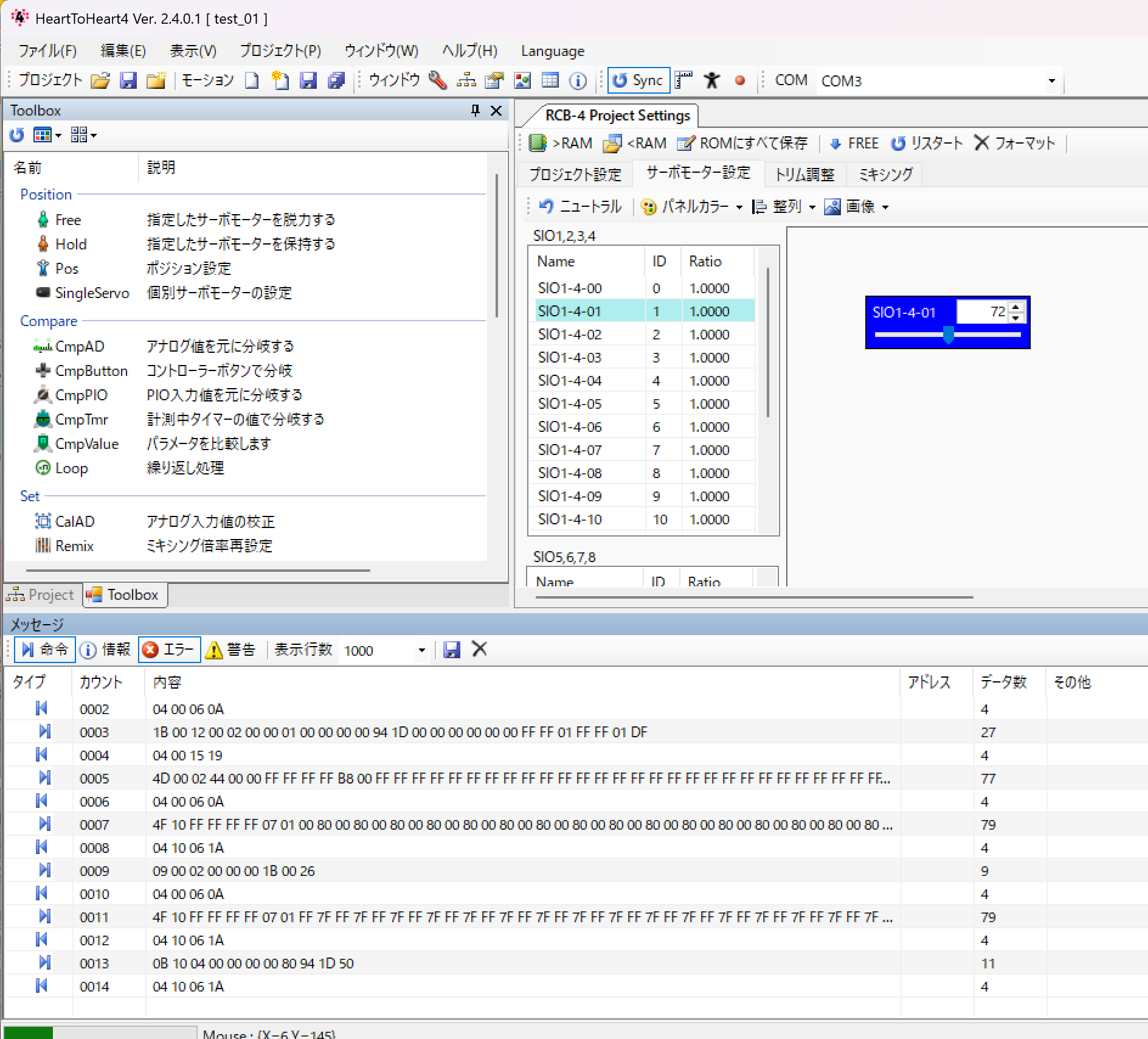Image resolution: width=1148 pixels, height=1039 pixels.
Task: Open project settings wrench icon
Action: [438, 80]
